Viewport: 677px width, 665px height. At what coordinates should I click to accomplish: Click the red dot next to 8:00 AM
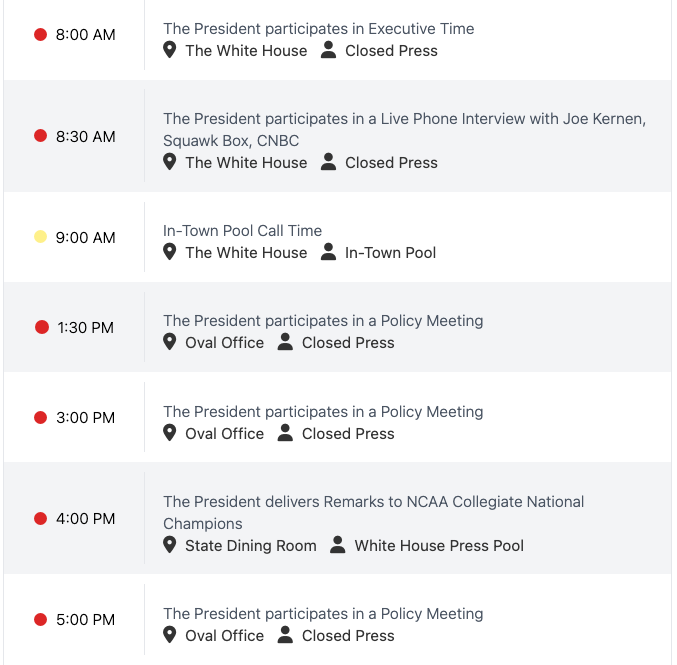pyautogui.click(x=41, y=35)
